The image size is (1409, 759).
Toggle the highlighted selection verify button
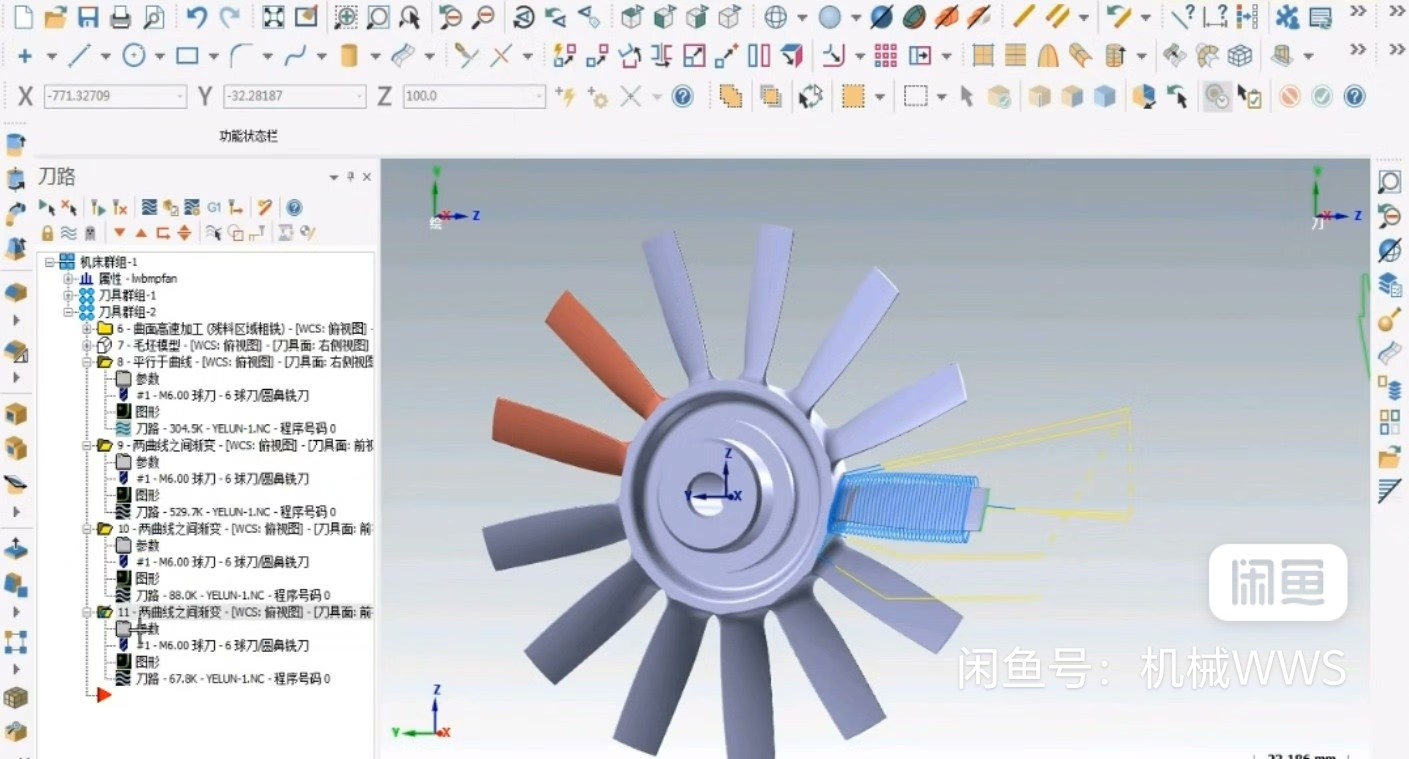pos(1216,96)
